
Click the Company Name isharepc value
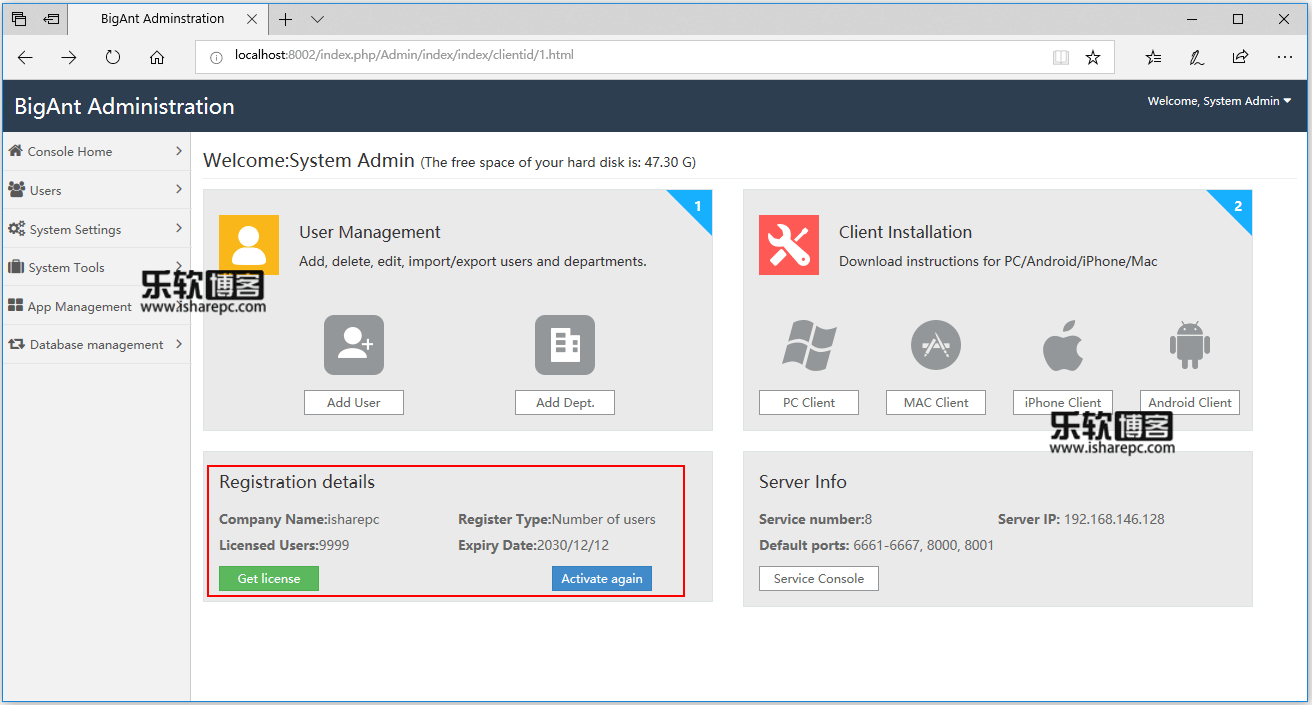[354, 519]
